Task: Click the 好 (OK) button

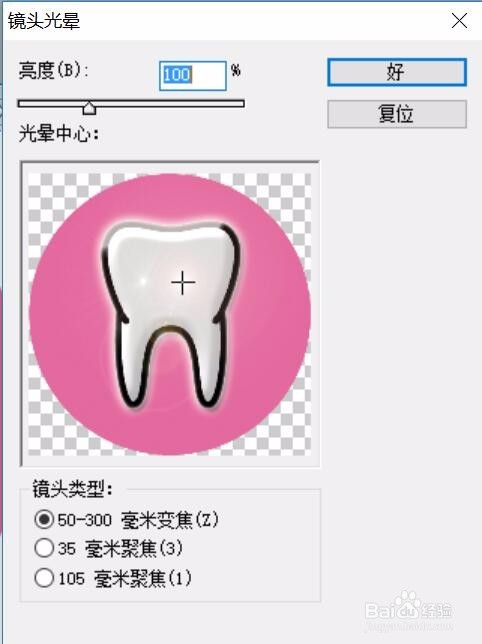Action: (397, 73)
